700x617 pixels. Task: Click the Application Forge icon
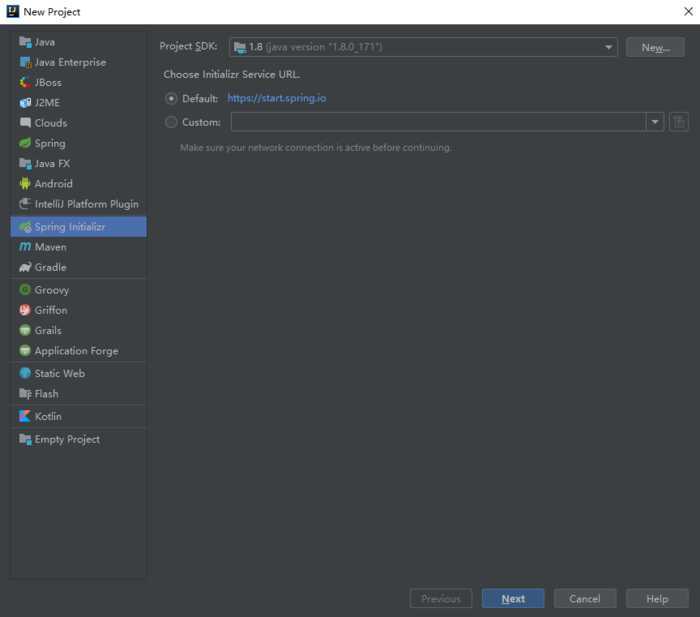(x=25, y=351)
